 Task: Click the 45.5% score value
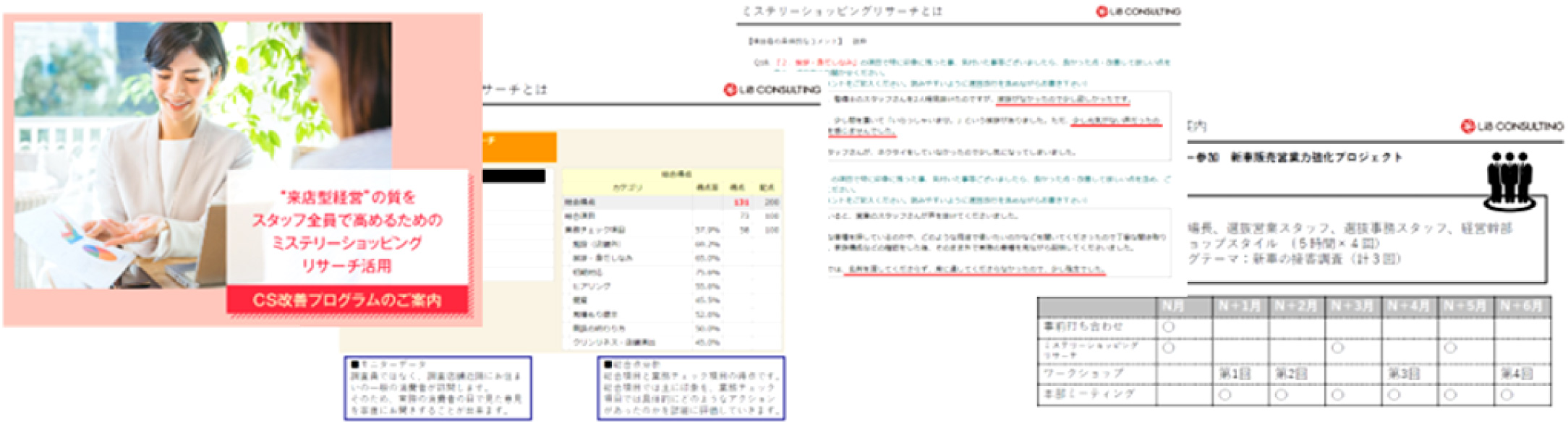click(707, 300)
